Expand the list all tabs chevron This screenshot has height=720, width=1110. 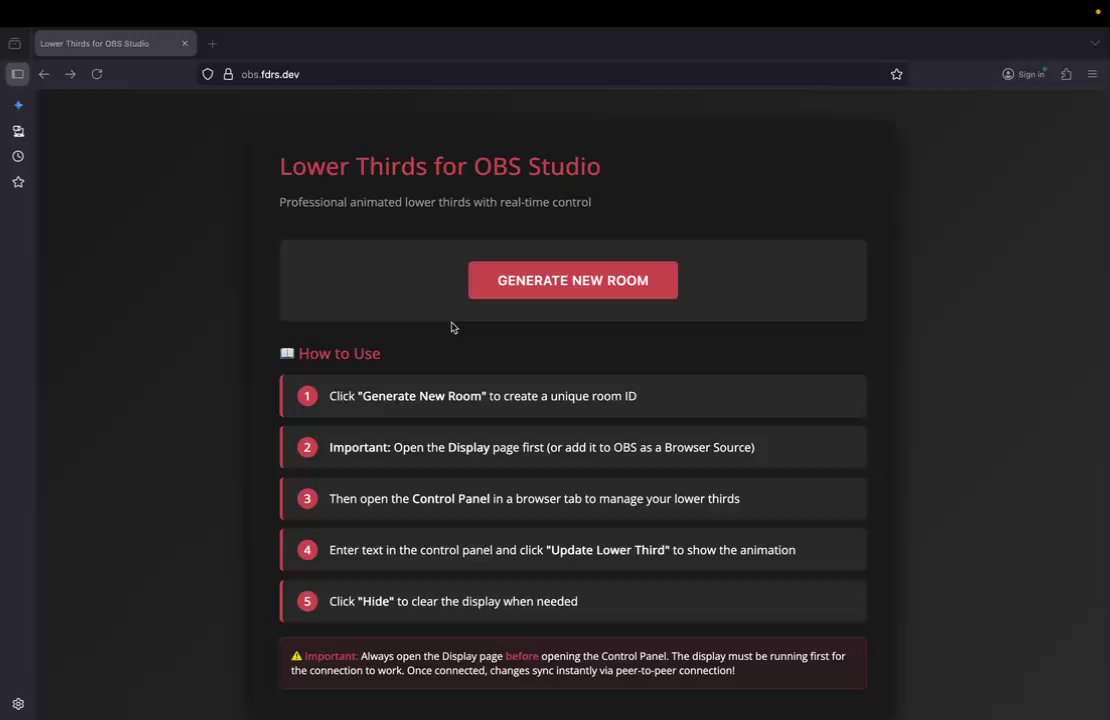[1094, 44]
